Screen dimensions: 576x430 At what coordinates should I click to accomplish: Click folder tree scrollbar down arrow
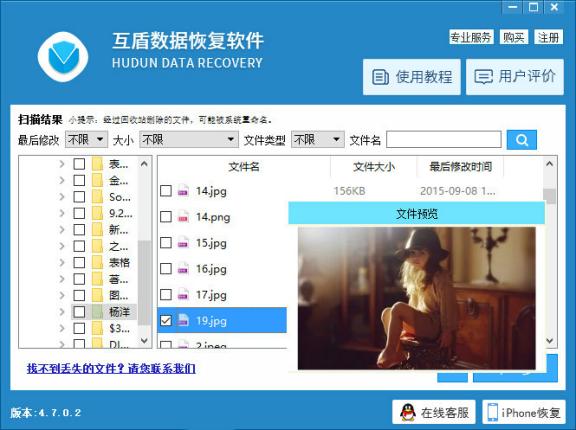(144, 341)
